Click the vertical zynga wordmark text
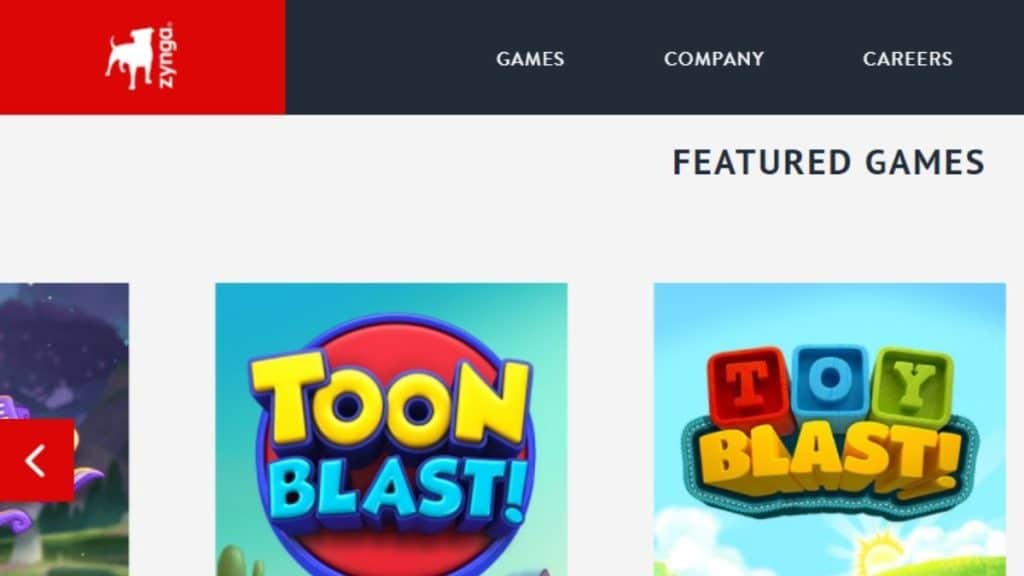Screen dimensions: 1024x576 click(167, 56)
